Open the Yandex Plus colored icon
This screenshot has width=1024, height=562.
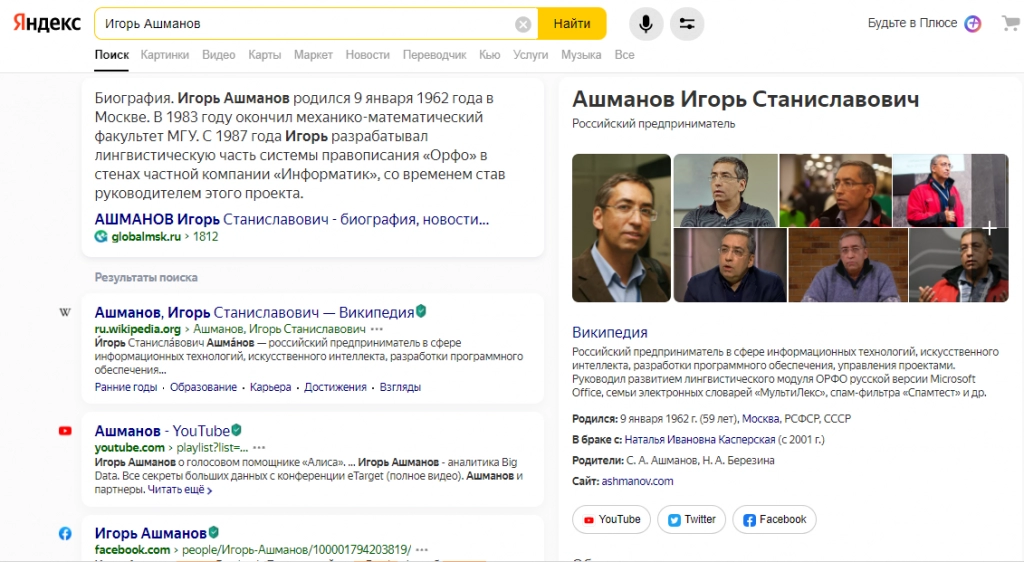[x=973, y=23]
